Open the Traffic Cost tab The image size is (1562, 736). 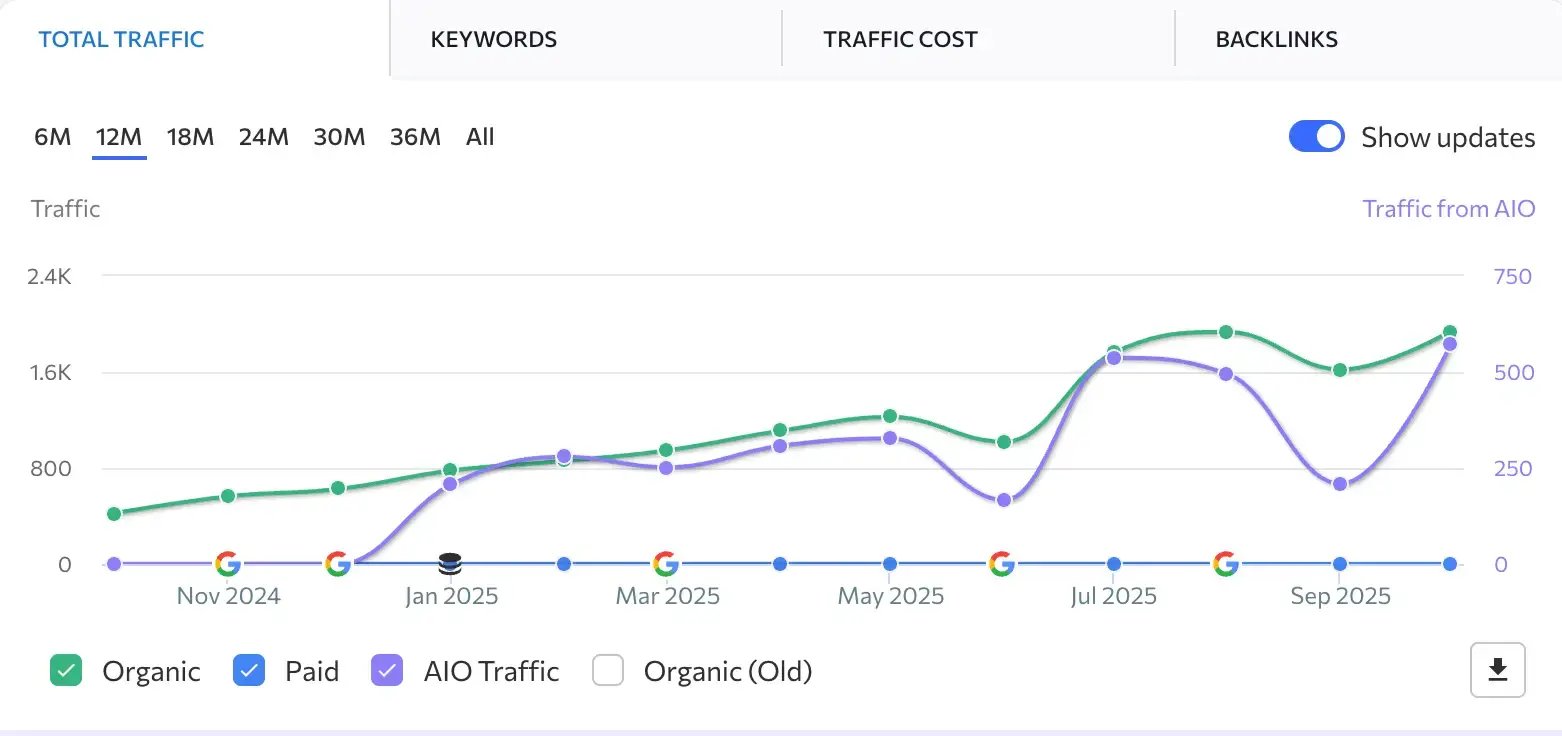click(x=900, y=40)
